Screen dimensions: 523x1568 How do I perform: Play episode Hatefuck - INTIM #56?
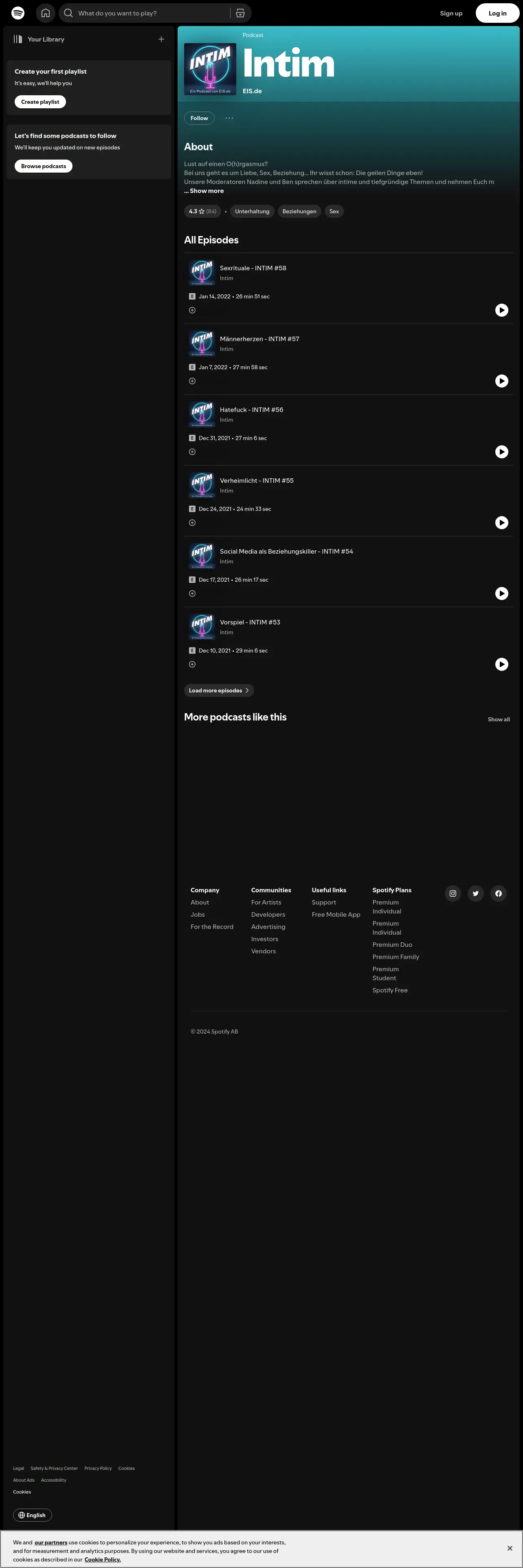[x=502, y=452]
